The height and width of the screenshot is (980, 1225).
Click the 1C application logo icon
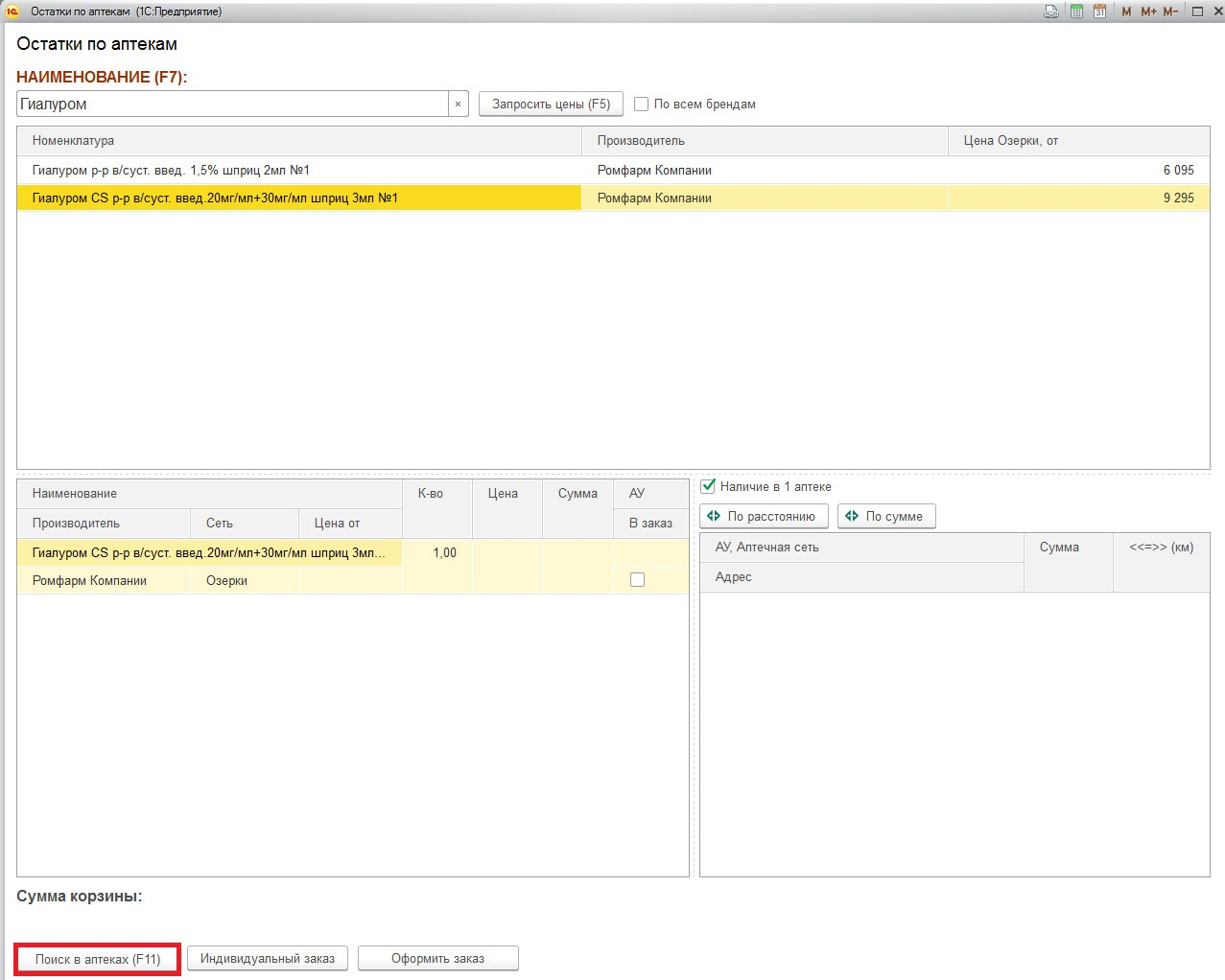click(12, 12)
